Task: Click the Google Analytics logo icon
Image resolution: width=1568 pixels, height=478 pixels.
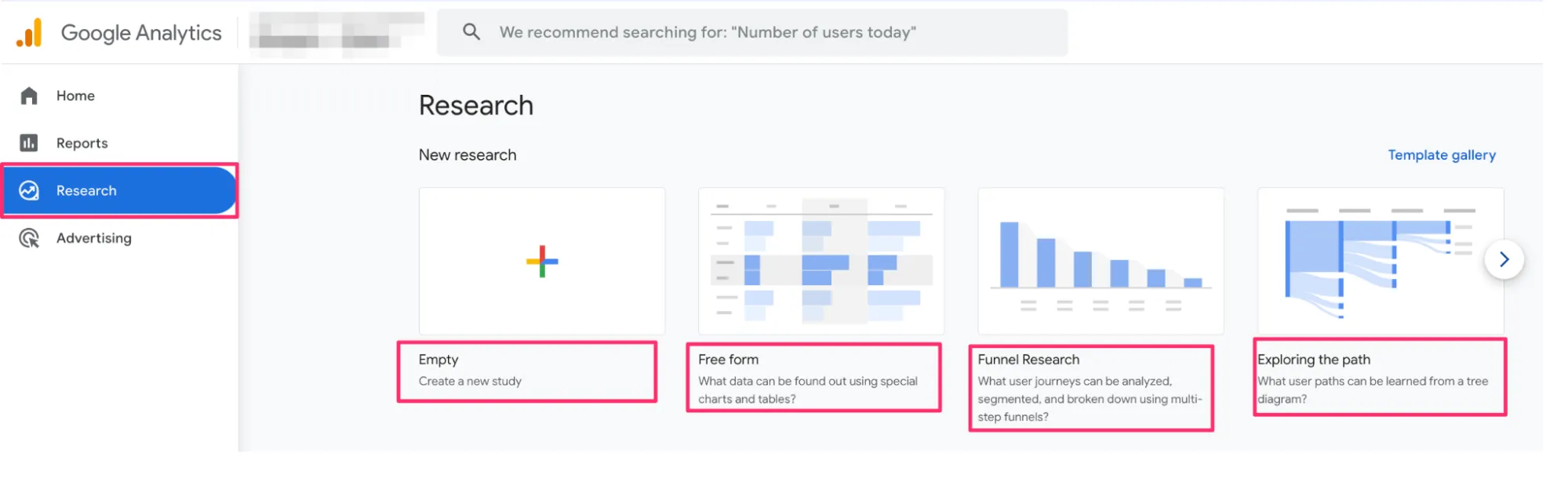Action: click(29, 33)
